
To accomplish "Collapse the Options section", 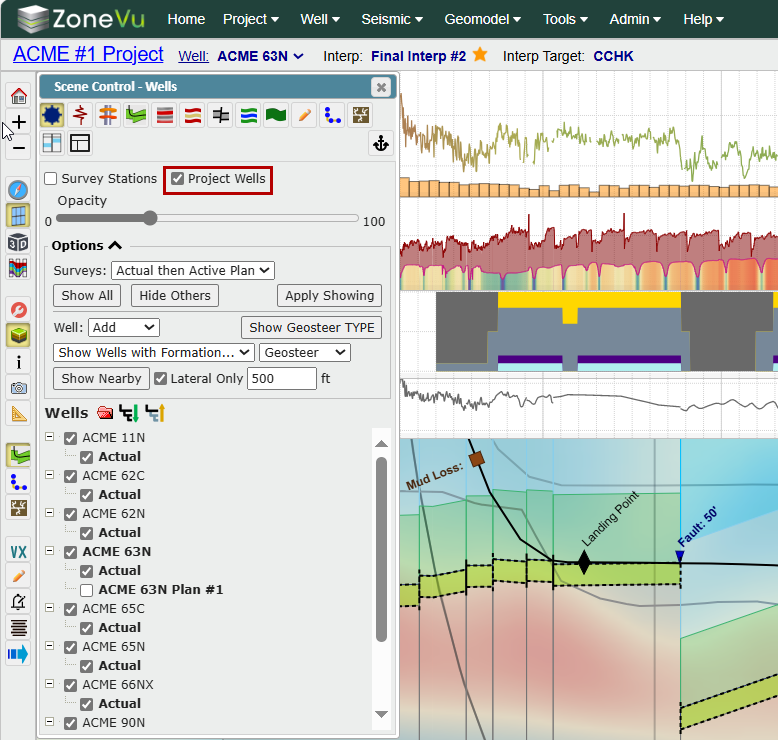I will point(115,245).
